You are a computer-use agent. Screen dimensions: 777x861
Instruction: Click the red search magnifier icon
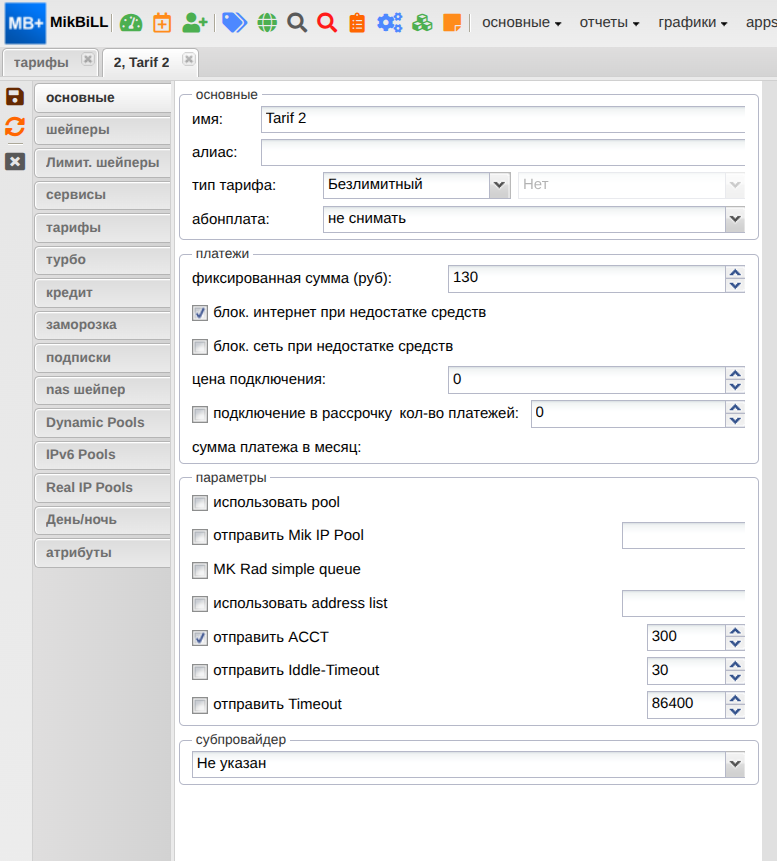[x=327, y=23]
